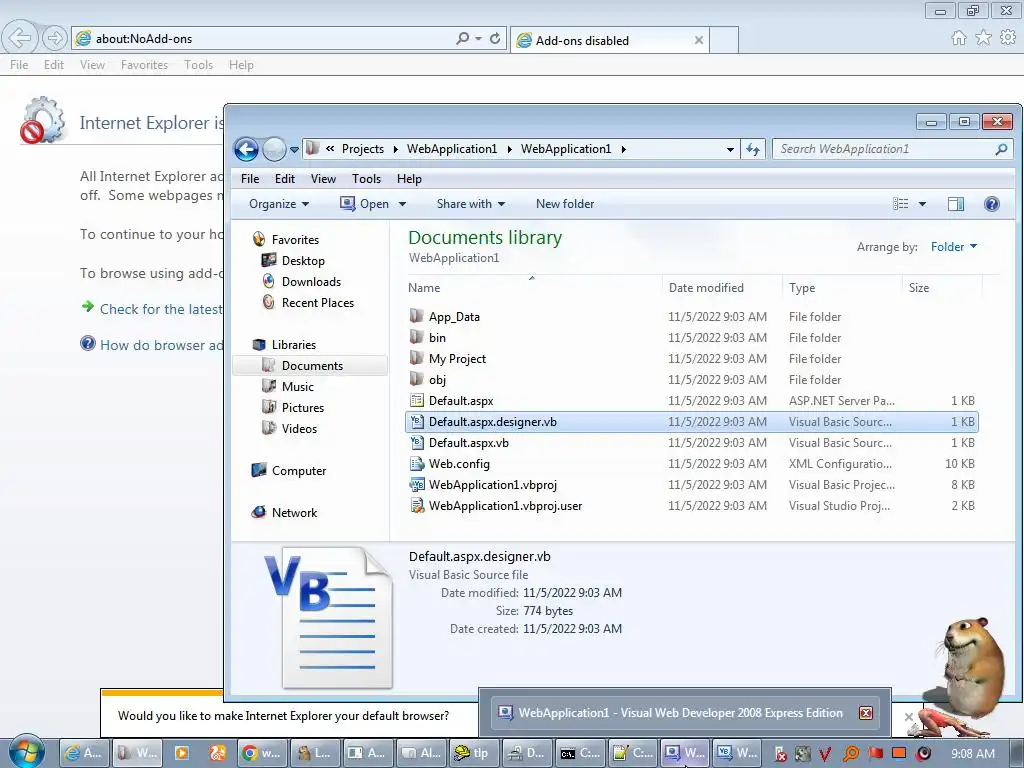Open Explorer File menu
1024x768 pixels.
pos(249,179)
